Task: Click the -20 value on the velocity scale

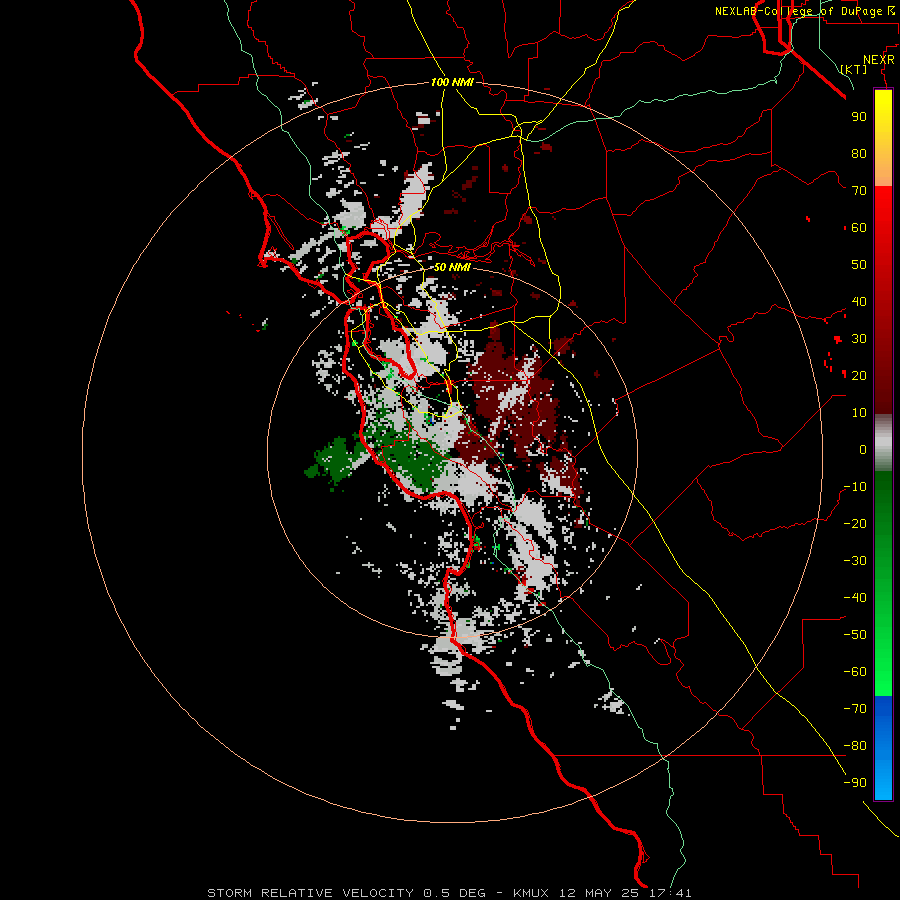Action: [855, 523]
